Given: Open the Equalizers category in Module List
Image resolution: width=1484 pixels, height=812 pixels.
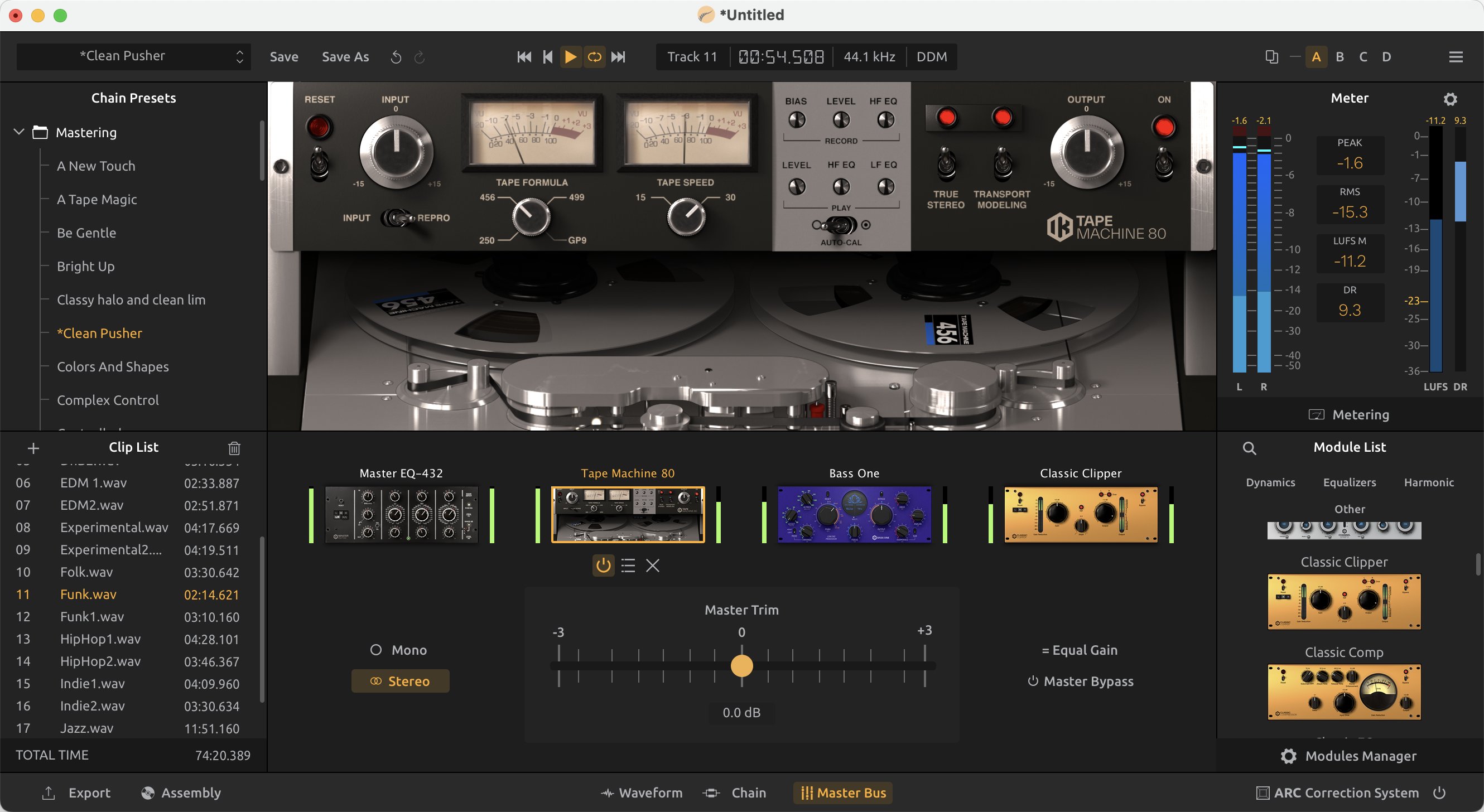Looking at the screenshot, I should (x=1349, y=482).
